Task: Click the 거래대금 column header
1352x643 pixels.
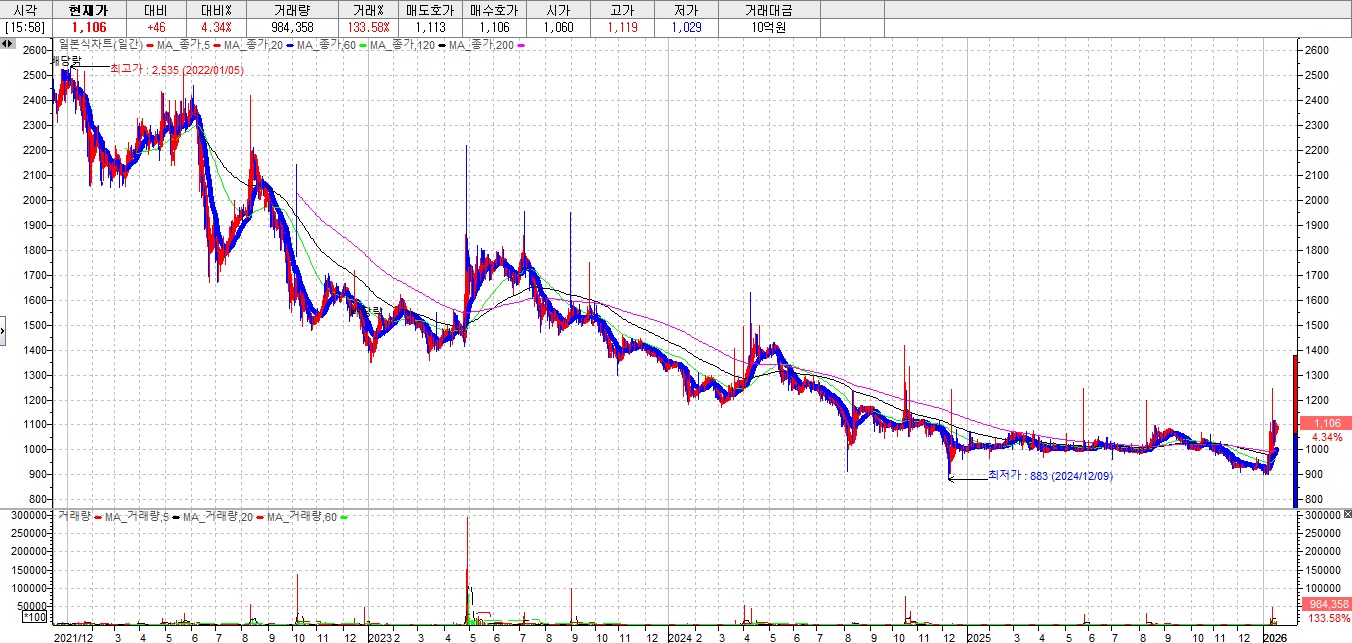Action: (x=769, y=9)
